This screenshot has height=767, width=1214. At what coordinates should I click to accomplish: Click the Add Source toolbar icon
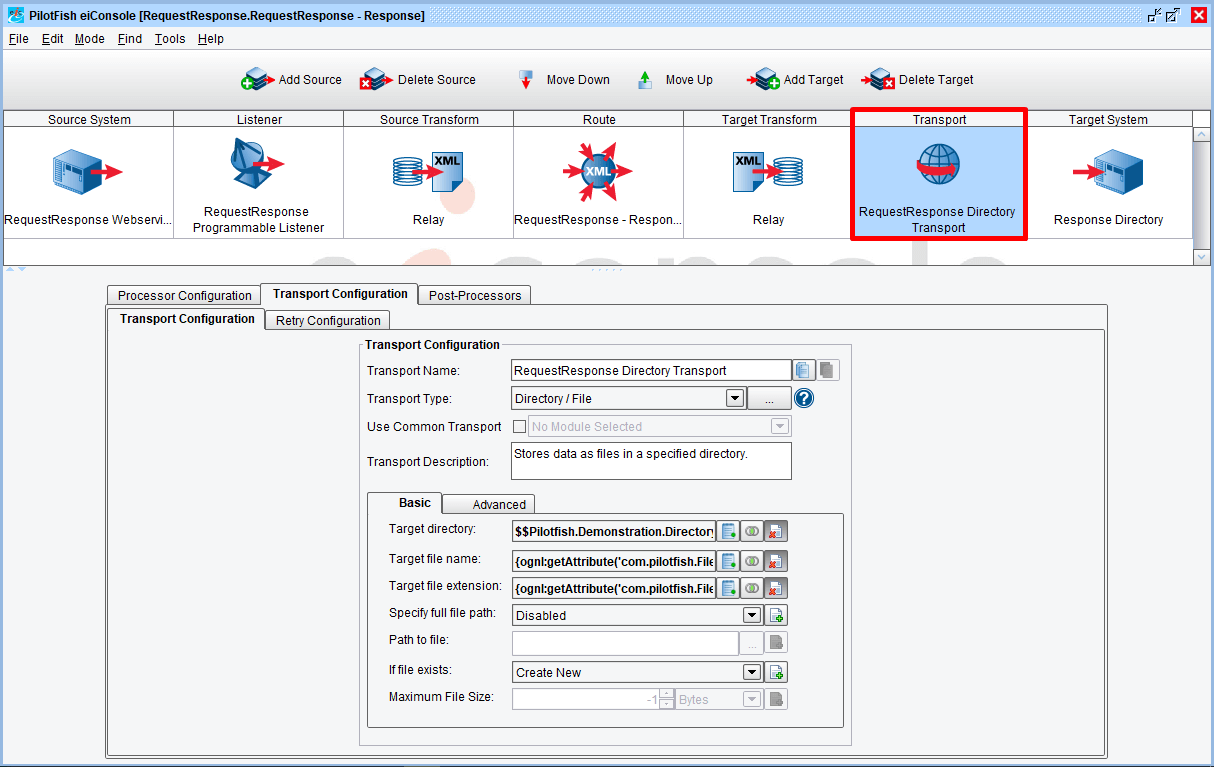[x=257, y=79]
